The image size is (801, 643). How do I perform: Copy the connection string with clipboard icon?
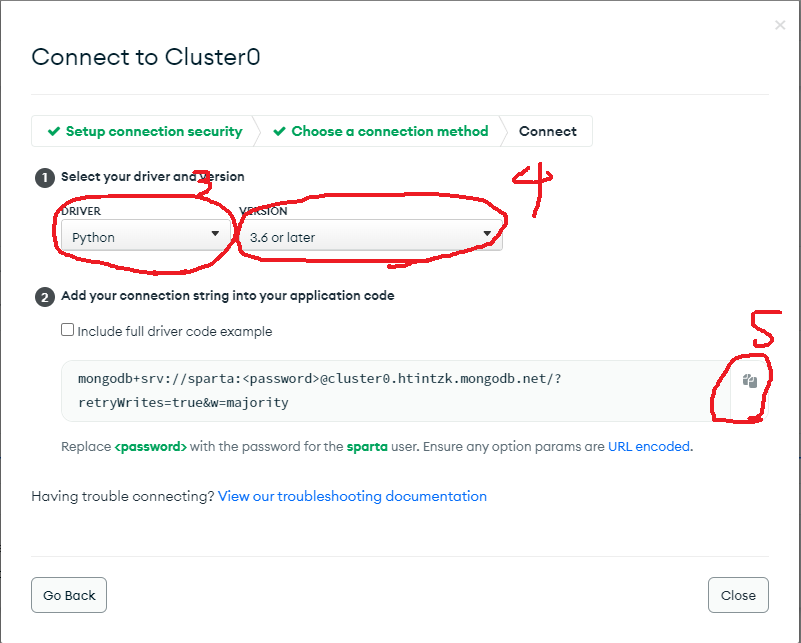click(x=749, y=381)
